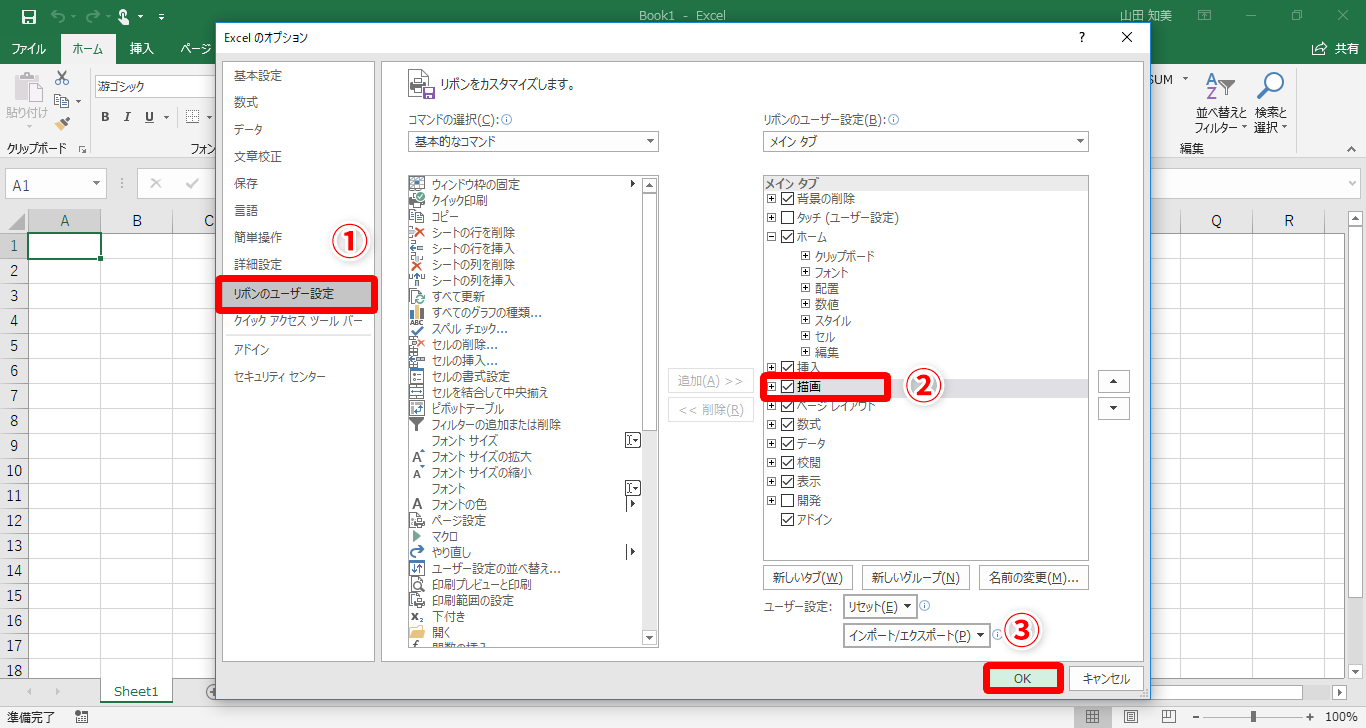Click the 名前の変更 button
This screenshot has width=1366, height=728.
[1034, 577]
